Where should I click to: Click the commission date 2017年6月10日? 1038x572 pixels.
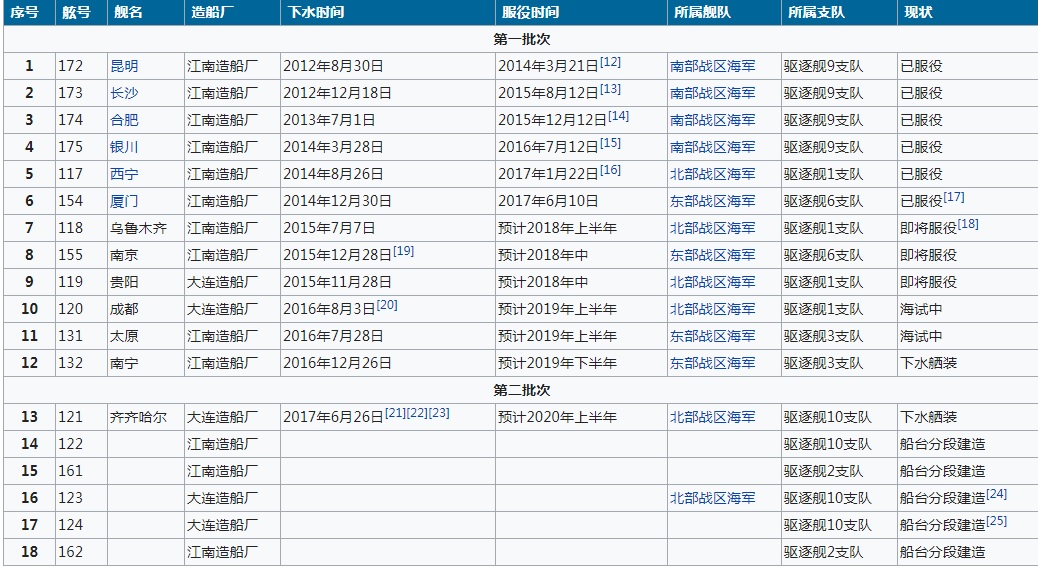[x=547, y=201]
